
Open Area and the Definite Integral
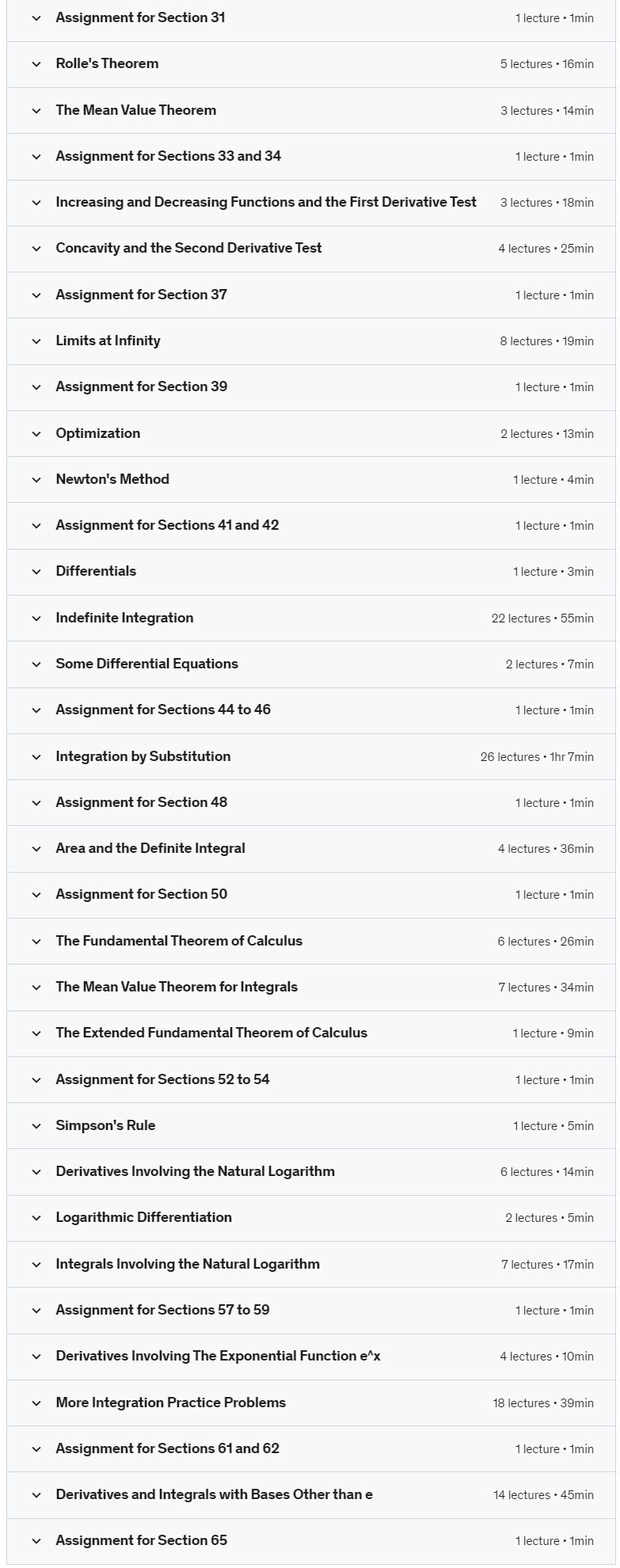150,848
